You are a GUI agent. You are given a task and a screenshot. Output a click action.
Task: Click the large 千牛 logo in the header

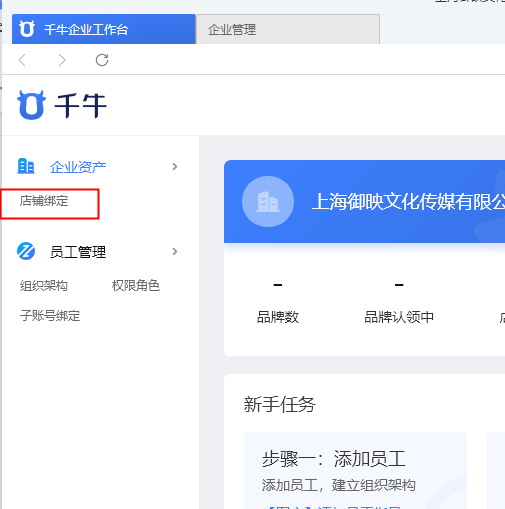(62, 105)
